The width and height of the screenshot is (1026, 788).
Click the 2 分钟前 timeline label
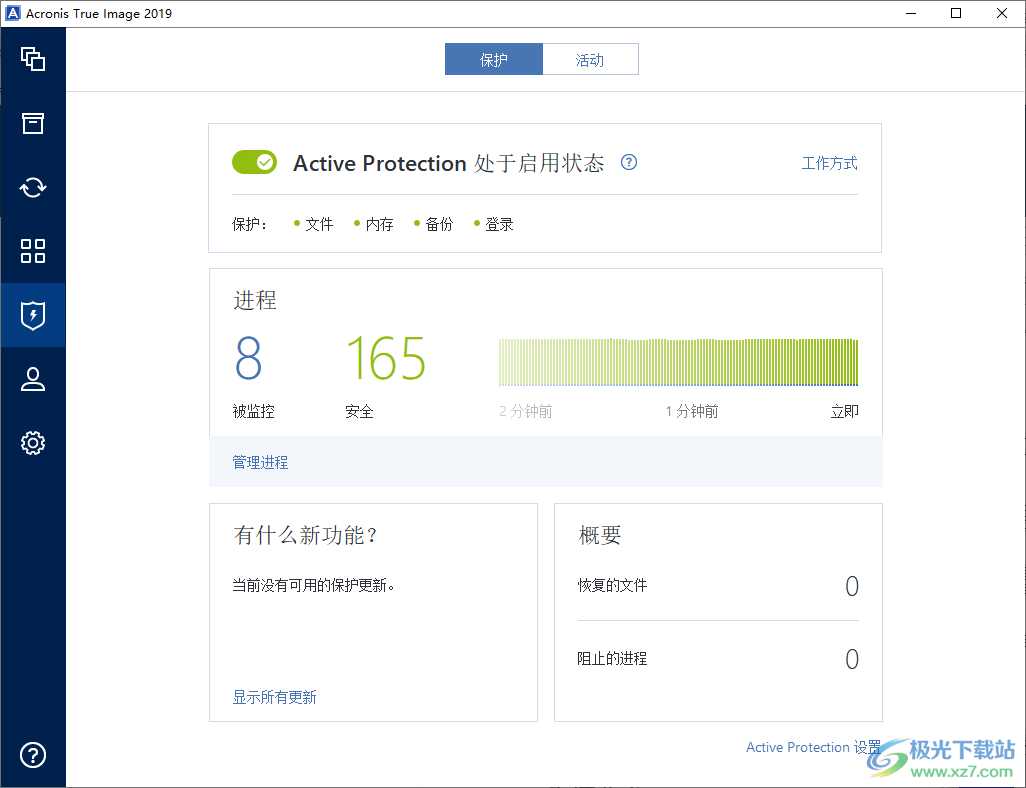point(525,411)
